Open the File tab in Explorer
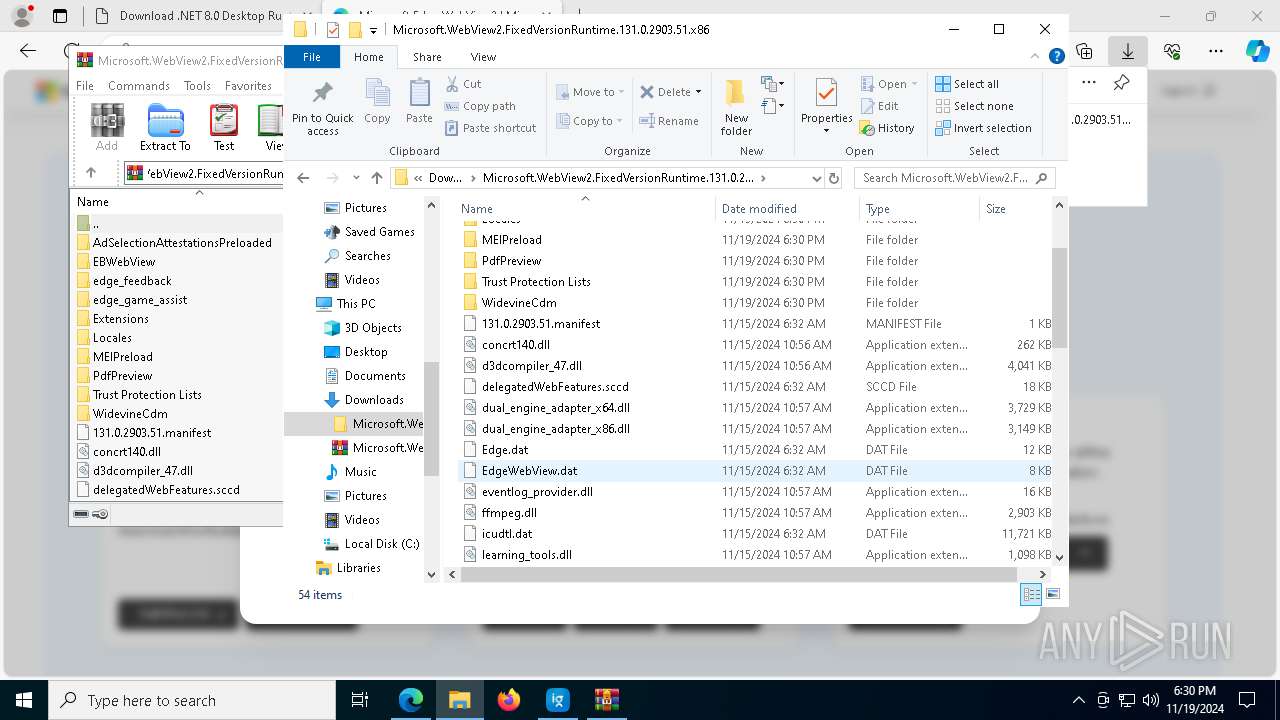The height and width of the screenshot is (720, 1280). (x=312, y=57)
